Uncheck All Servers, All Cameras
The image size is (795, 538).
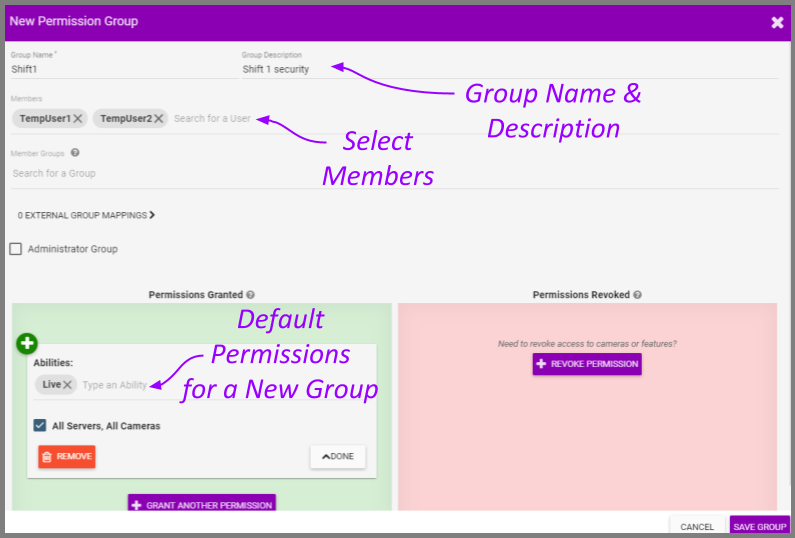point(39,425)
